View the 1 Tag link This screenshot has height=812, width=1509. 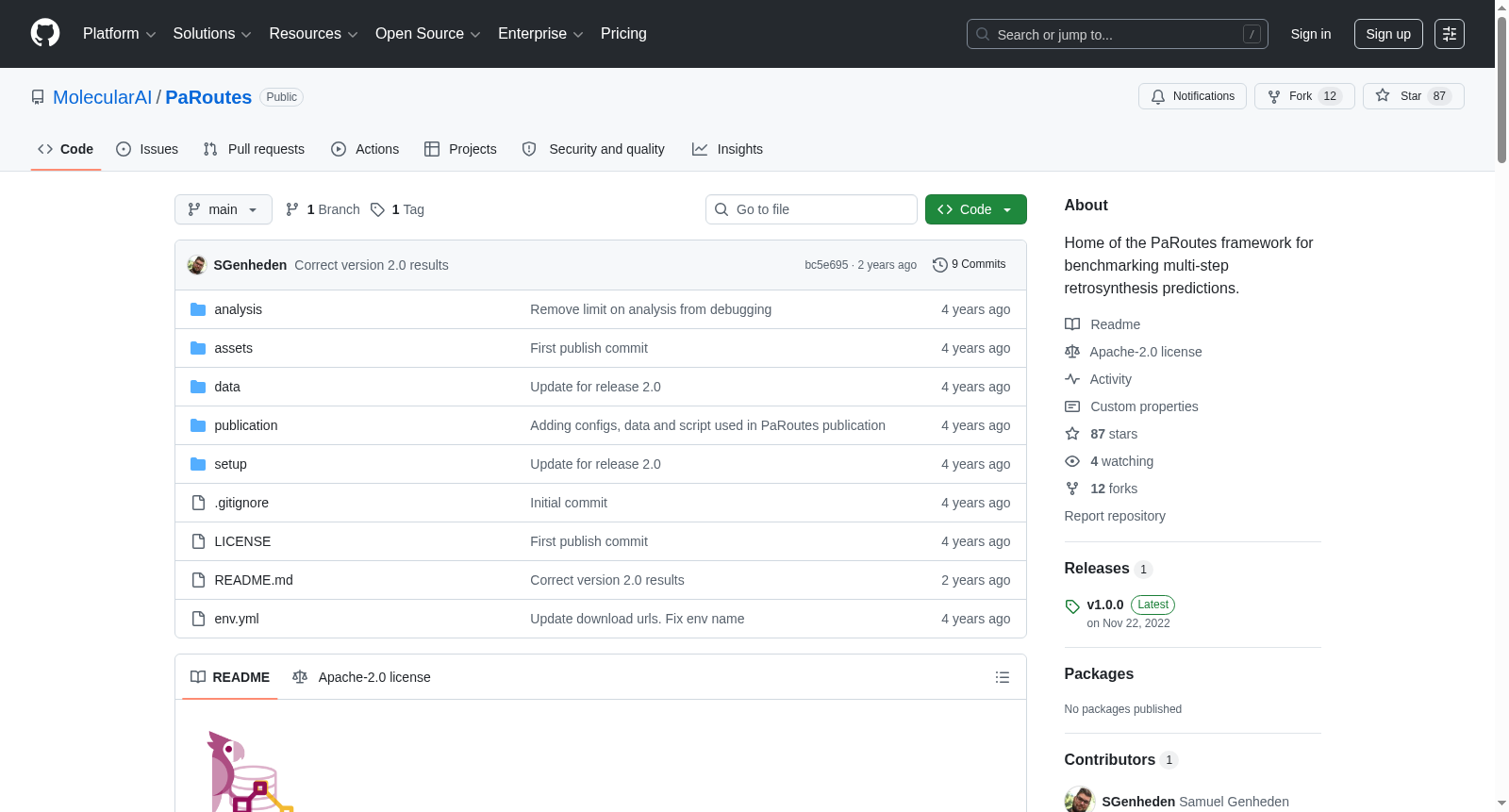click(397, 209)
